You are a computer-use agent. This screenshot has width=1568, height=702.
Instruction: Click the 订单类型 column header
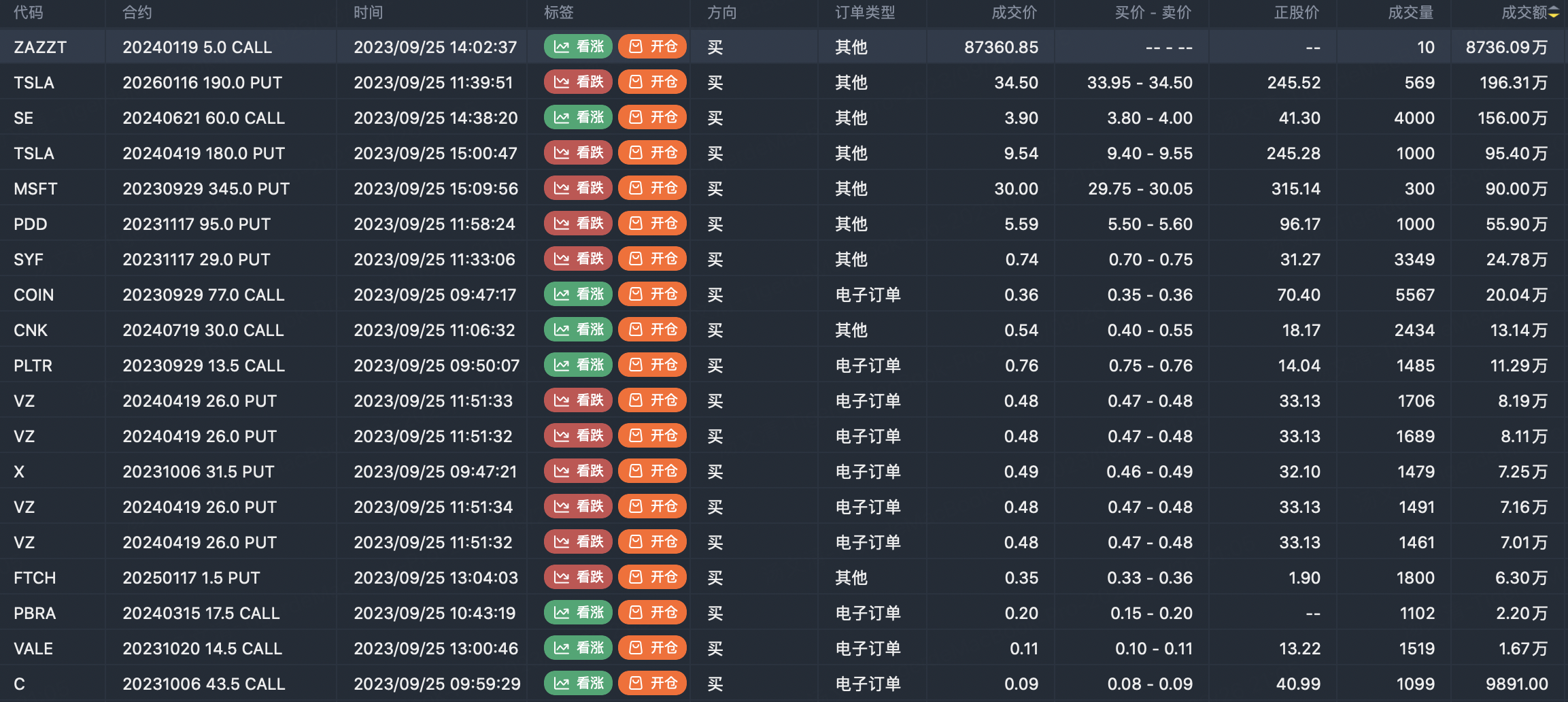click(865, 13)
